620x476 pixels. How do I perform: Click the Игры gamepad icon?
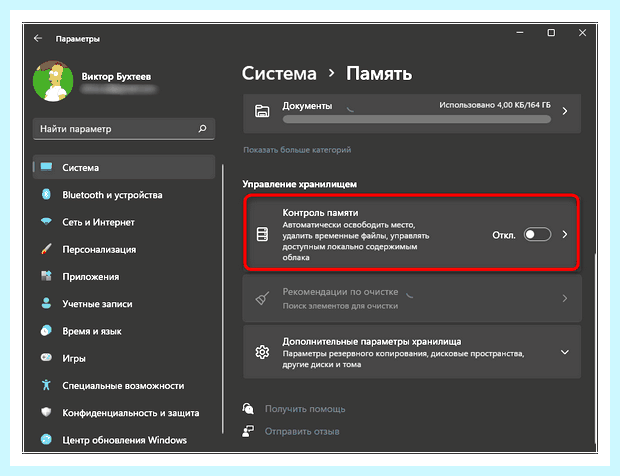[x=46, y=358]
